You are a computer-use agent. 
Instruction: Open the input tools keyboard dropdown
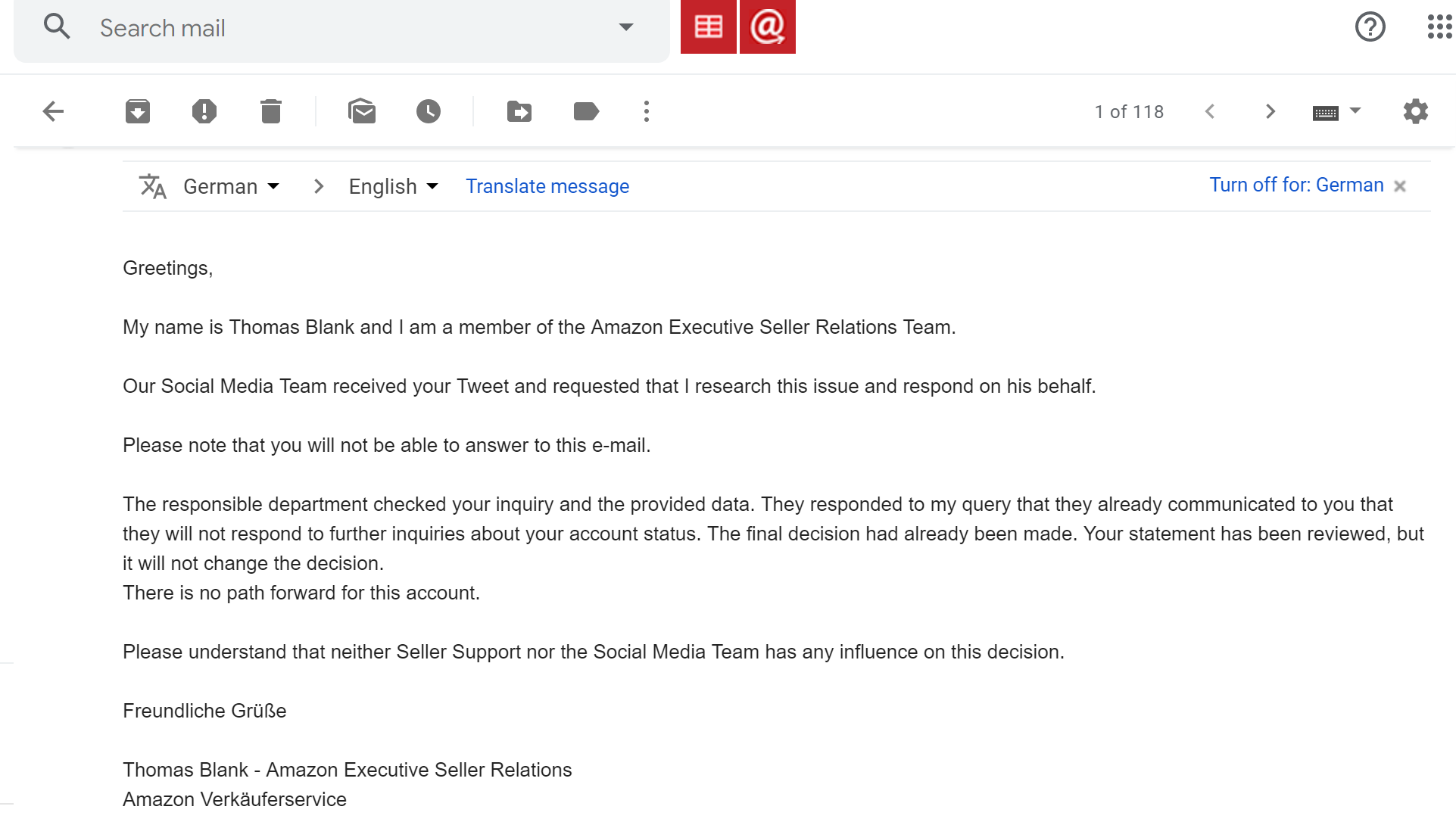(1355, 111)
